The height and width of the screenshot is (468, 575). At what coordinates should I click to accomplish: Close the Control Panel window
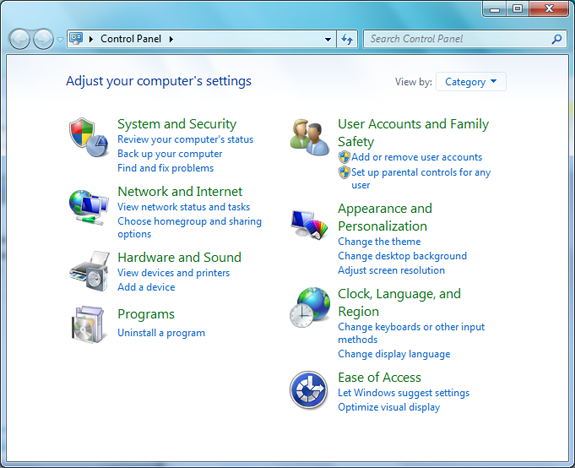pos(549,9)
